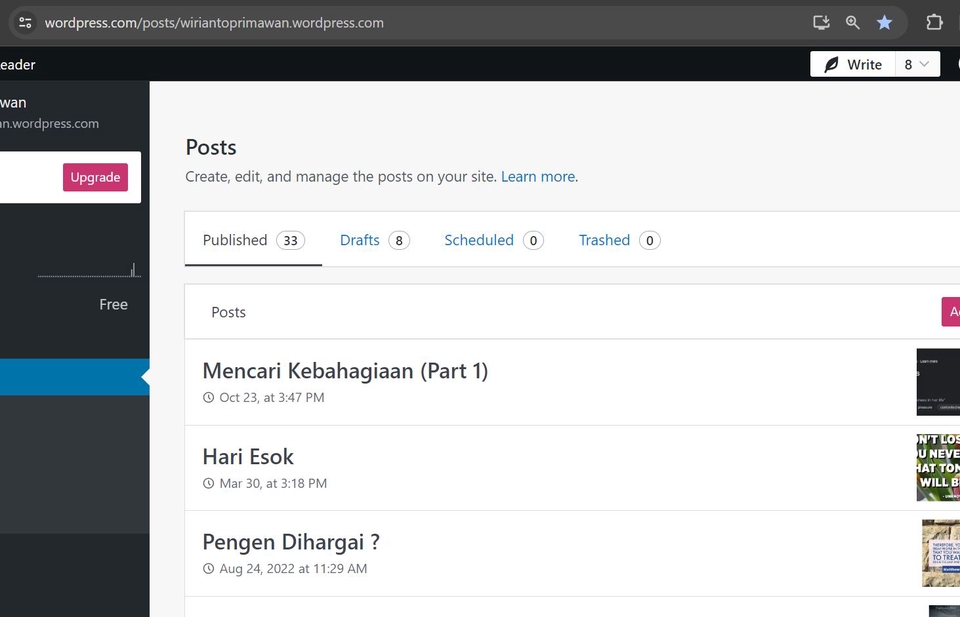Screen dimensions: 960x617
Task: Open the post Pengen Dihargai ?
Action: (x=291, y=542)
